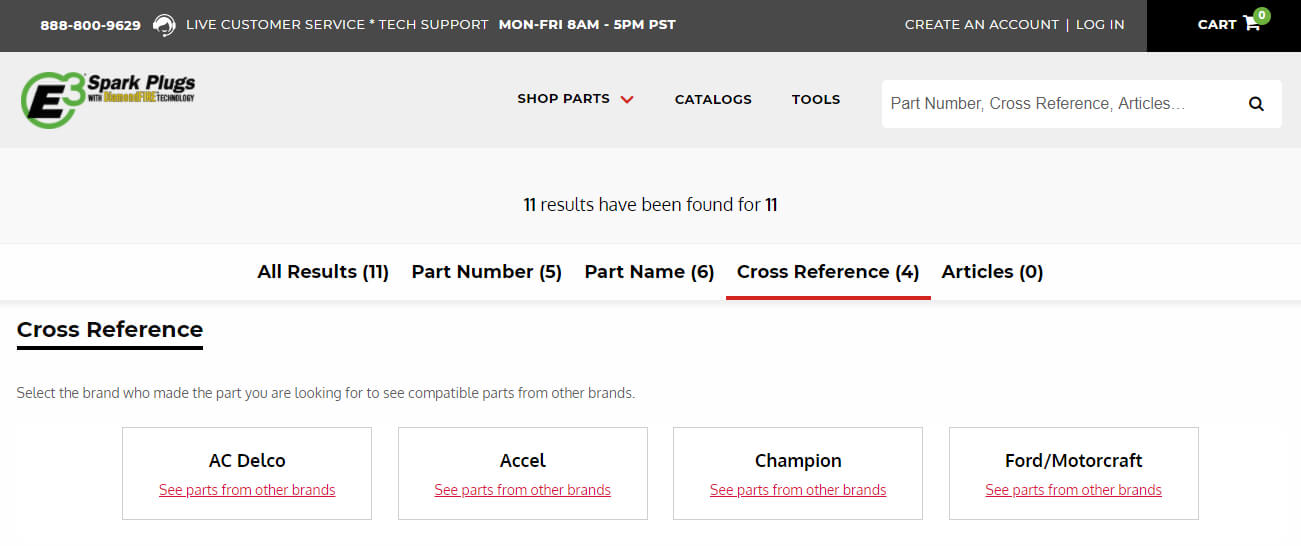Switch to the Part Name (6) tab
Viewport: 1301px width, 546px height.
tap(649, 272)
